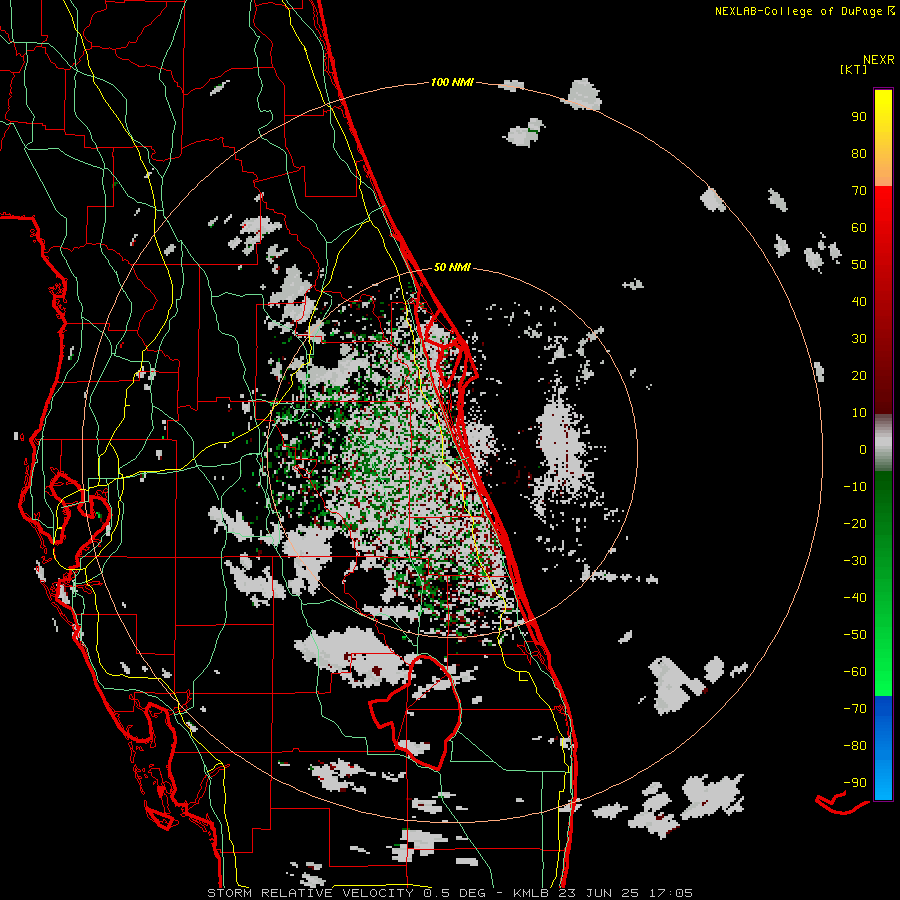Pick the gray zero band of color bar
This screenshot has width=900, height=900.
click(883, 443)
